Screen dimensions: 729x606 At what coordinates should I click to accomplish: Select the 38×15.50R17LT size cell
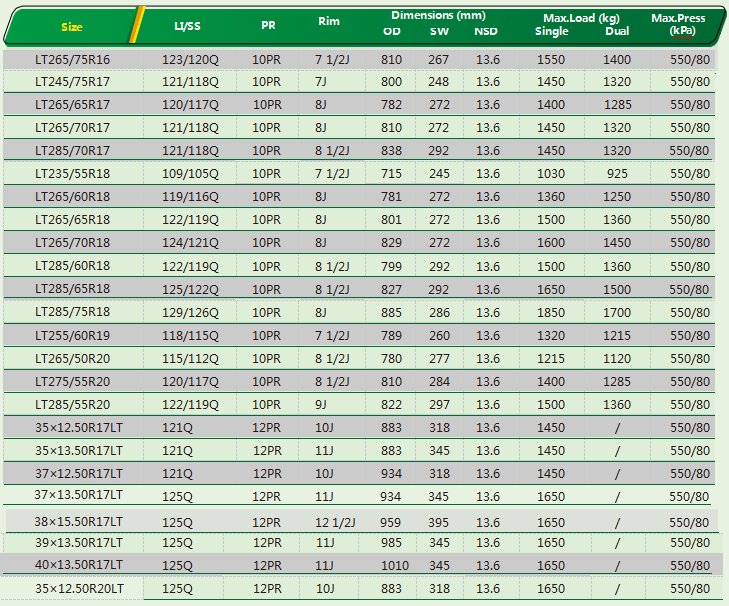pos(78,522)
